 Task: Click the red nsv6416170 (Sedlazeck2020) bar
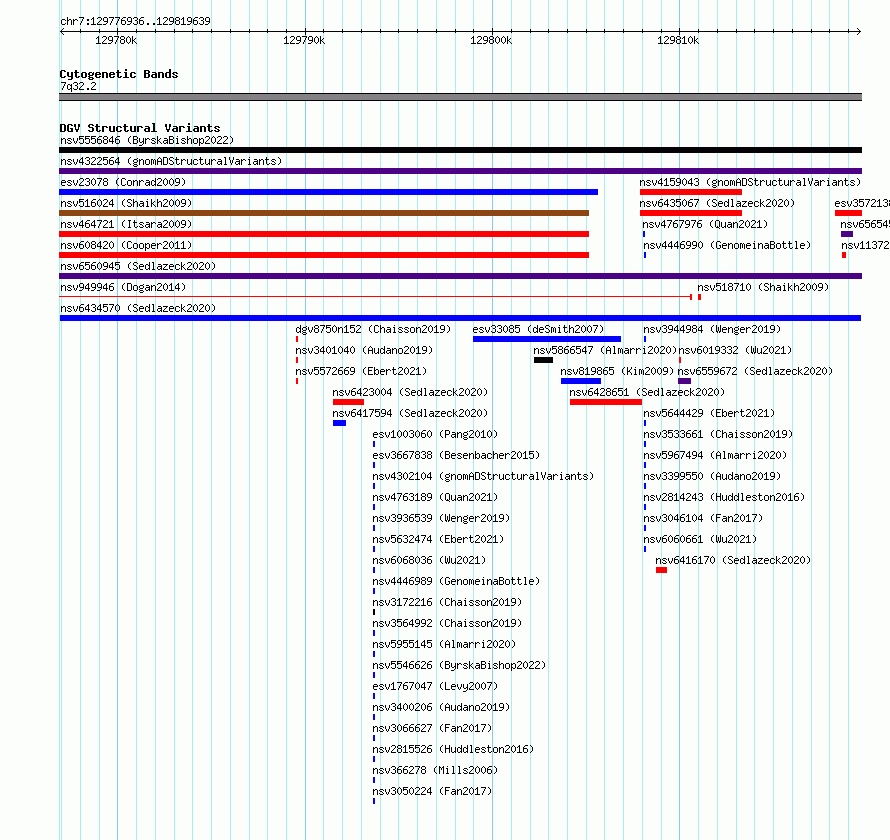(x=661, y=570)
